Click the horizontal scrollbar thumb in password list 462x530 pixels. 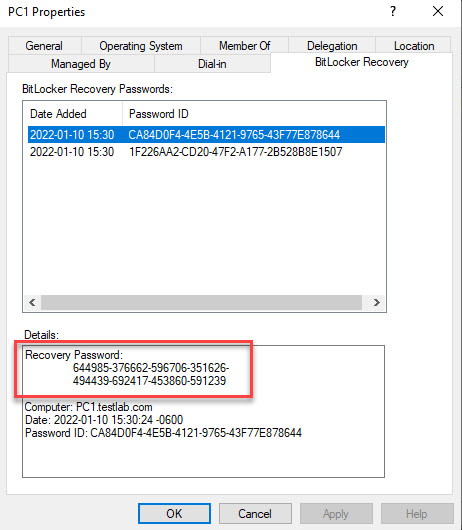tap(201, 302)
